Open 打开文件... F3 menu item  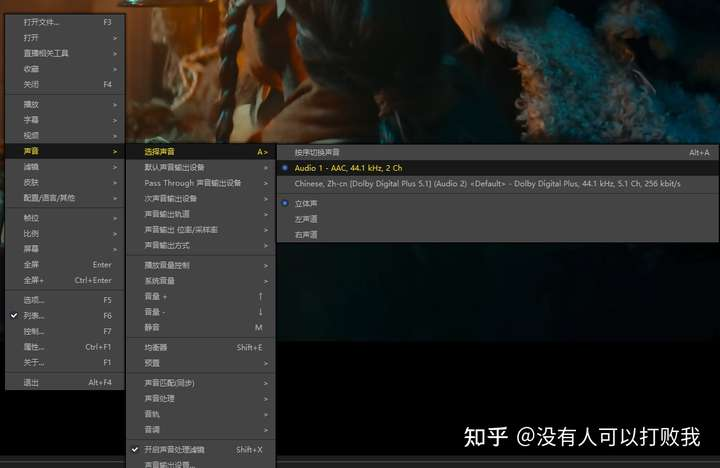coord(65,22)
